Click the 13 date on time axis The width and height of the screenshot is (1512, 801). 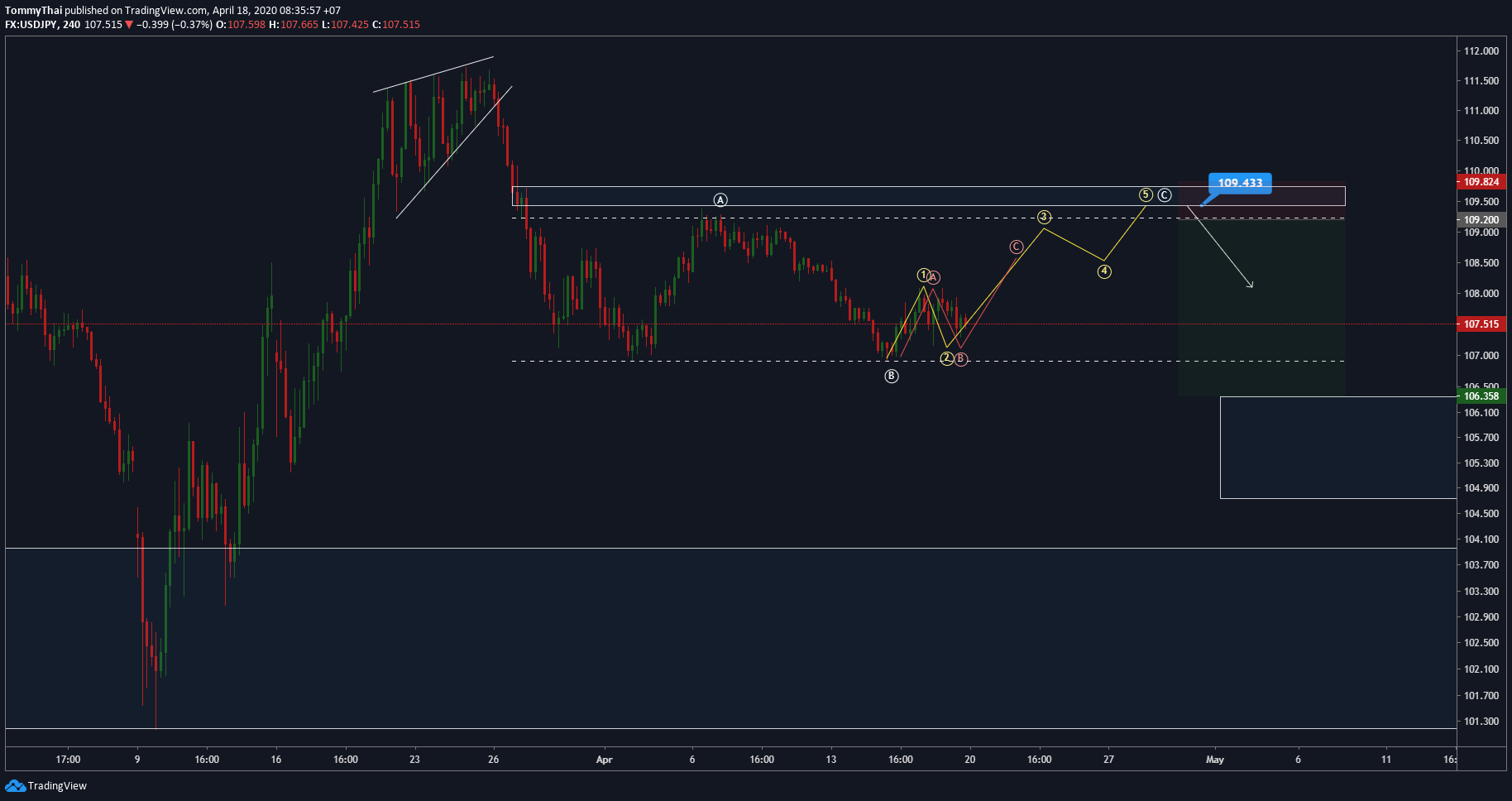[831, 760]
